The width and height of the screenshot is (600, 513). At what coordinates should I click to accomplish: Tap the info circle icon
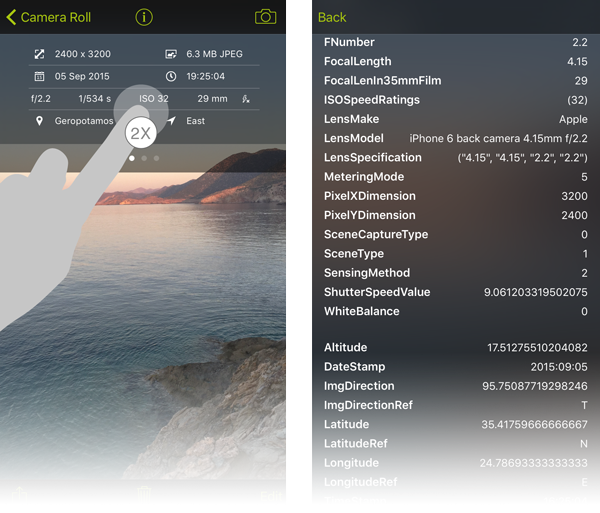pos(144,17)
